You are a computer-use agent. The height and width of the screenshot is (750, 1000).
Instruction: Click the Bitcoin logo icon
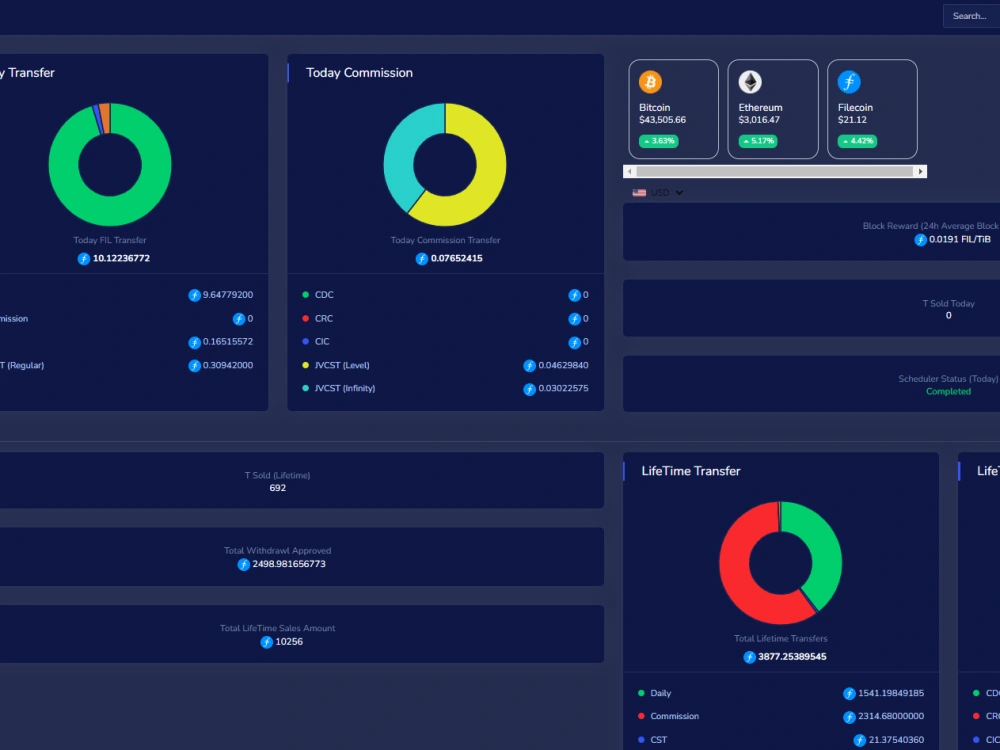click(x=651, y=82)
